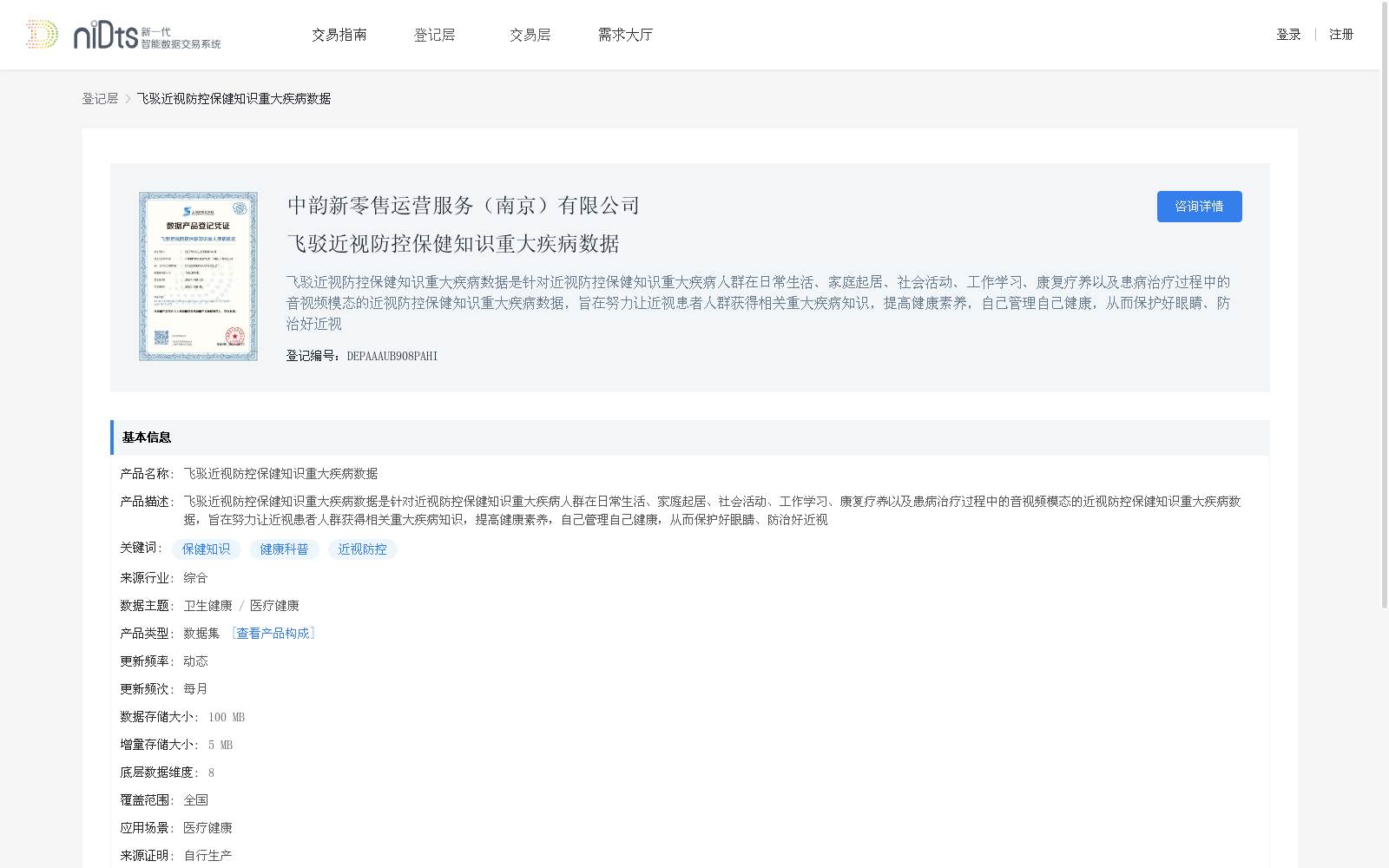
Task: Click the 注册 link
Action: (x=1341, y=35)
